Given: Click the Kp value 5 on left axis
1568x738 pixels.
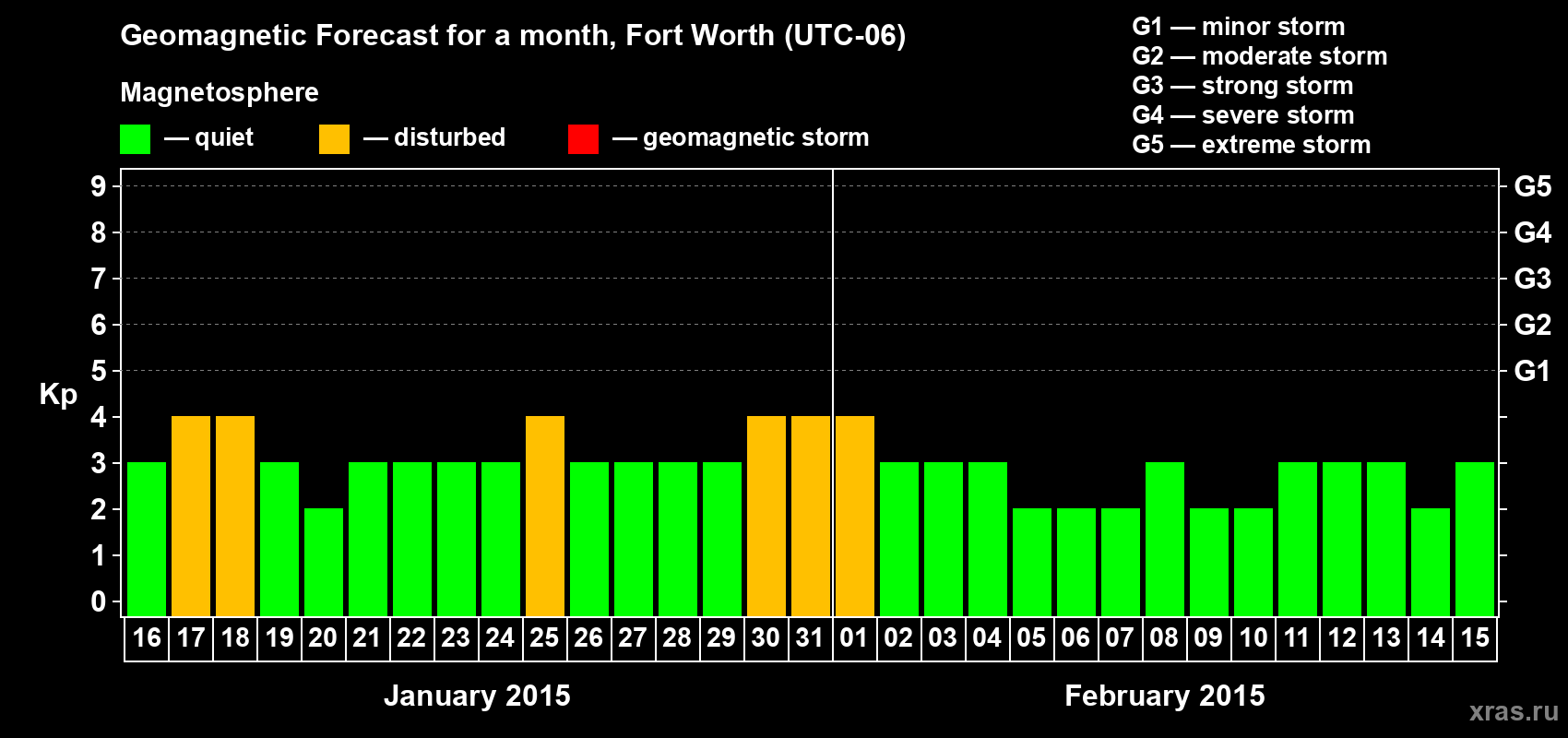Looking at the screenshot, I should (x=99, y=371).
